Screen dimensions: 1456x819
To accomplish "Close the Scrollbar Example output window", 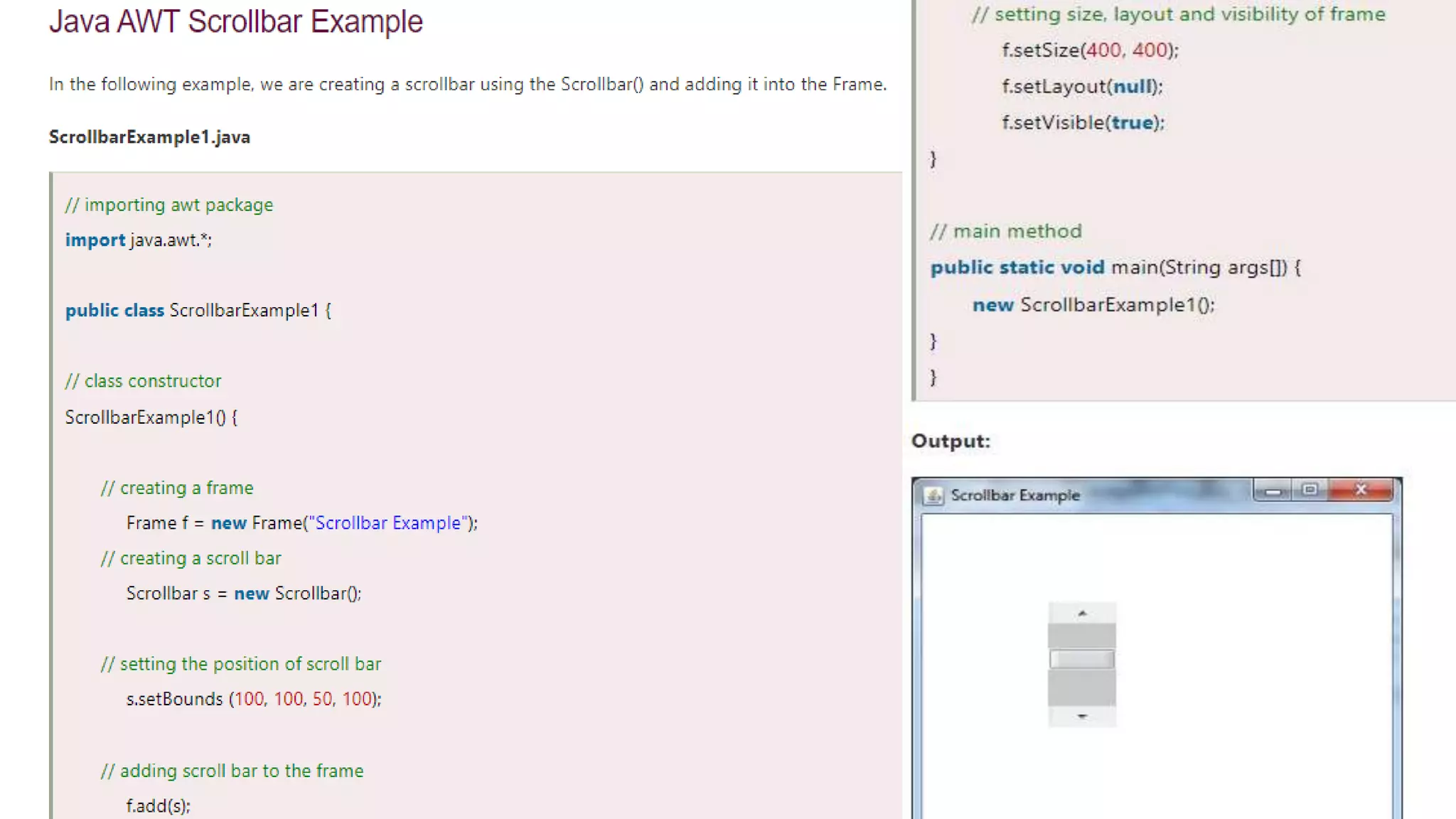I will 1361,490.
